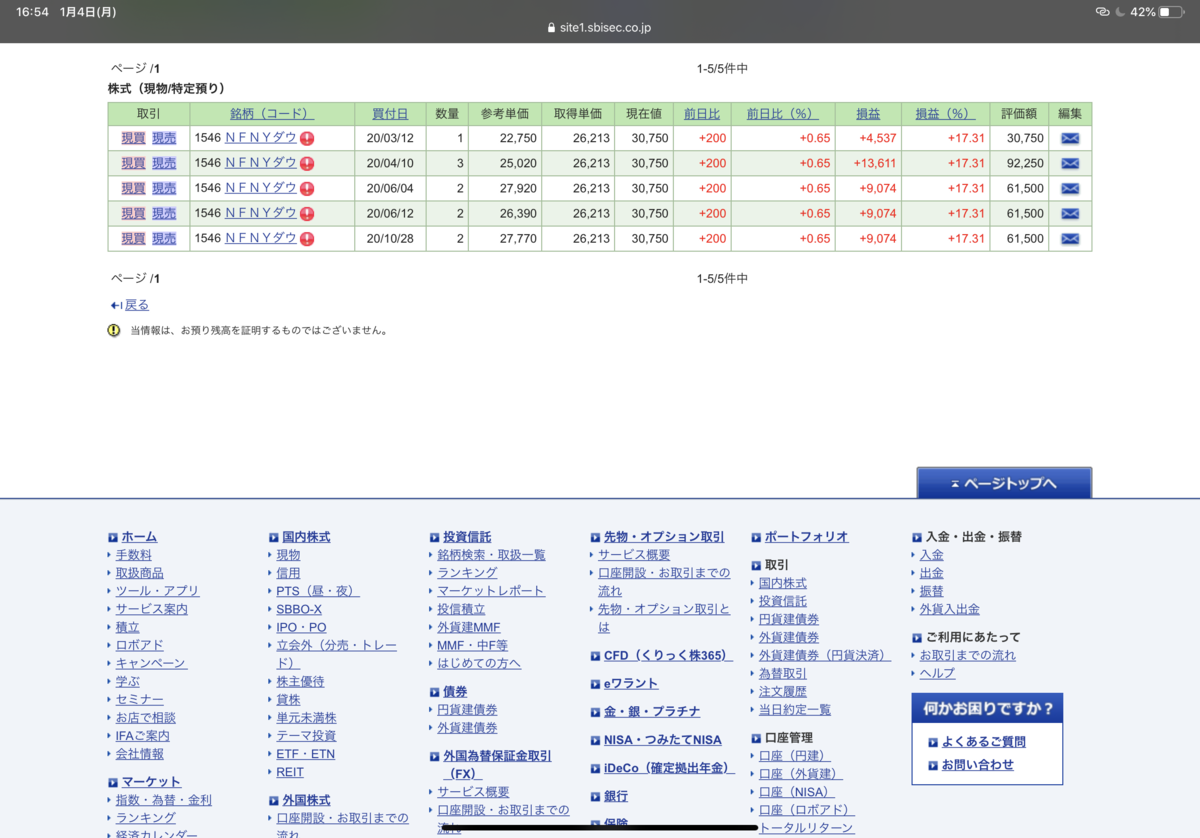Select the 損益 value +13,611
The height and width of the screenshot is (838, 1200).
(874, 163)
